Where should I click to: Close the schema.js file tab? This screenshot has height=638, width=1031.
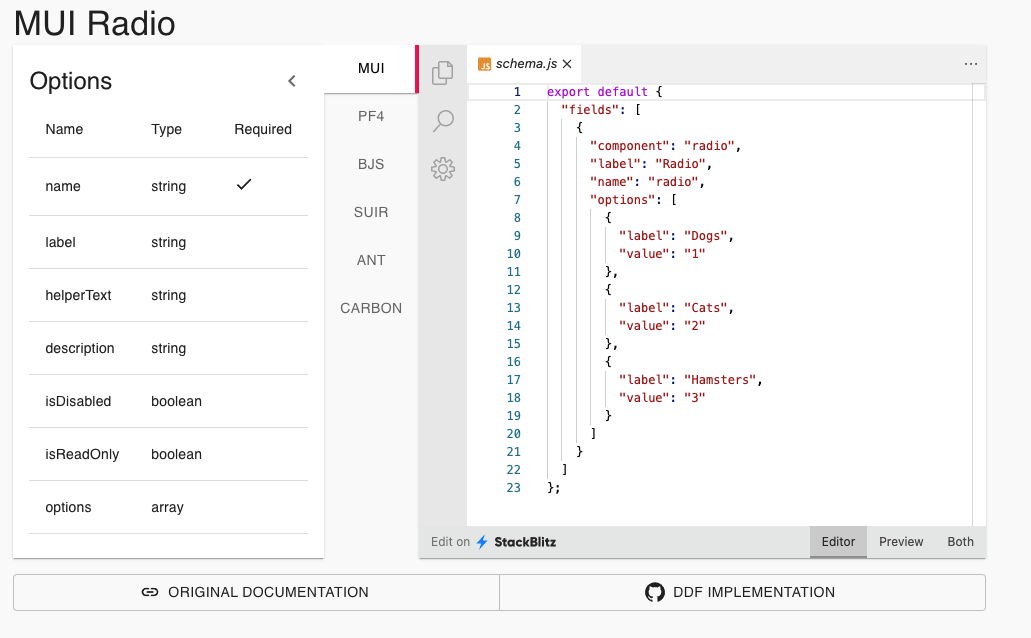coord(566,62)
